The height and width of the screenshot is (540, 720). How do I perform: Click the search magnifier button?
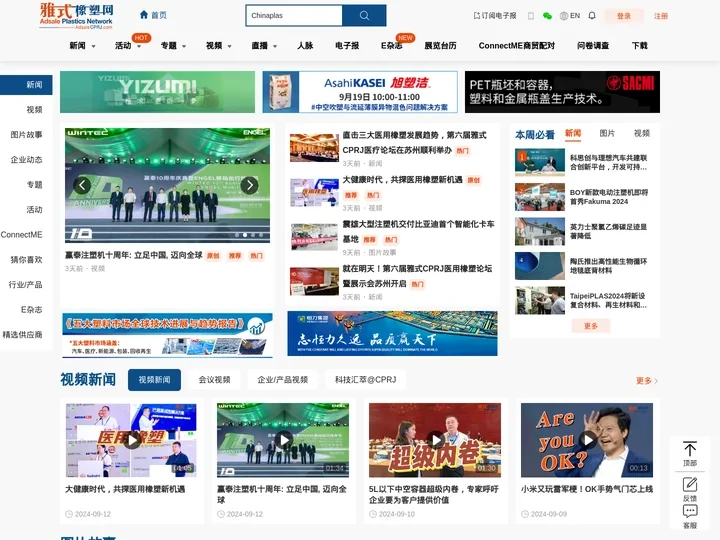[364, 16]
